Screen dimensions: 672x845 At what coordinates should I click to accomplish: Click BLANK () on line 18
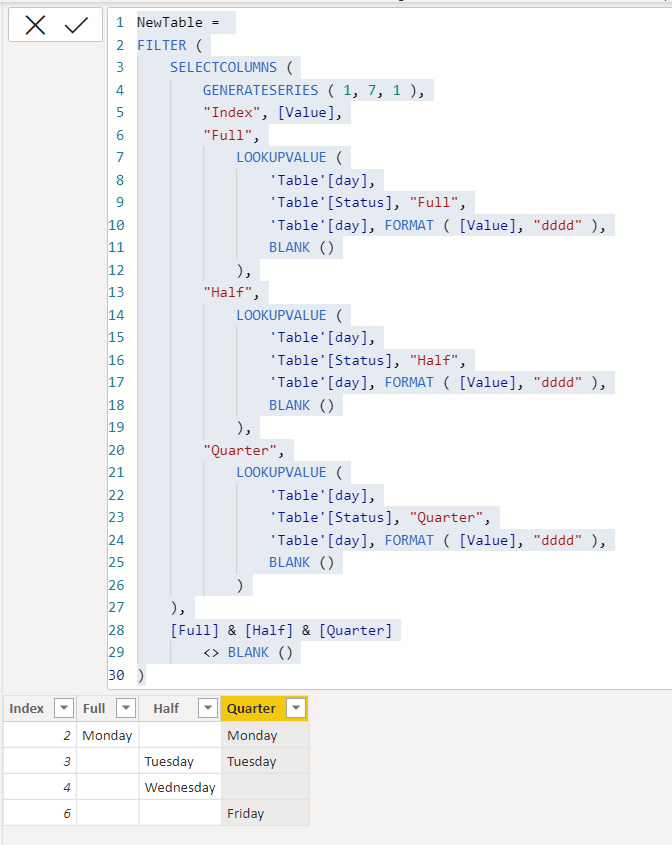302,405
